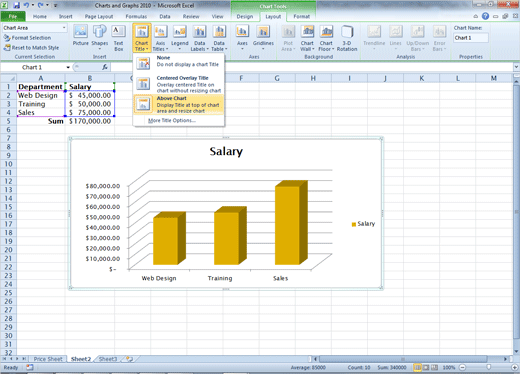The height and width of the screenshot is (374, 520).
Task: Select Page Break Preview view
Action: [x=434, y=367]
